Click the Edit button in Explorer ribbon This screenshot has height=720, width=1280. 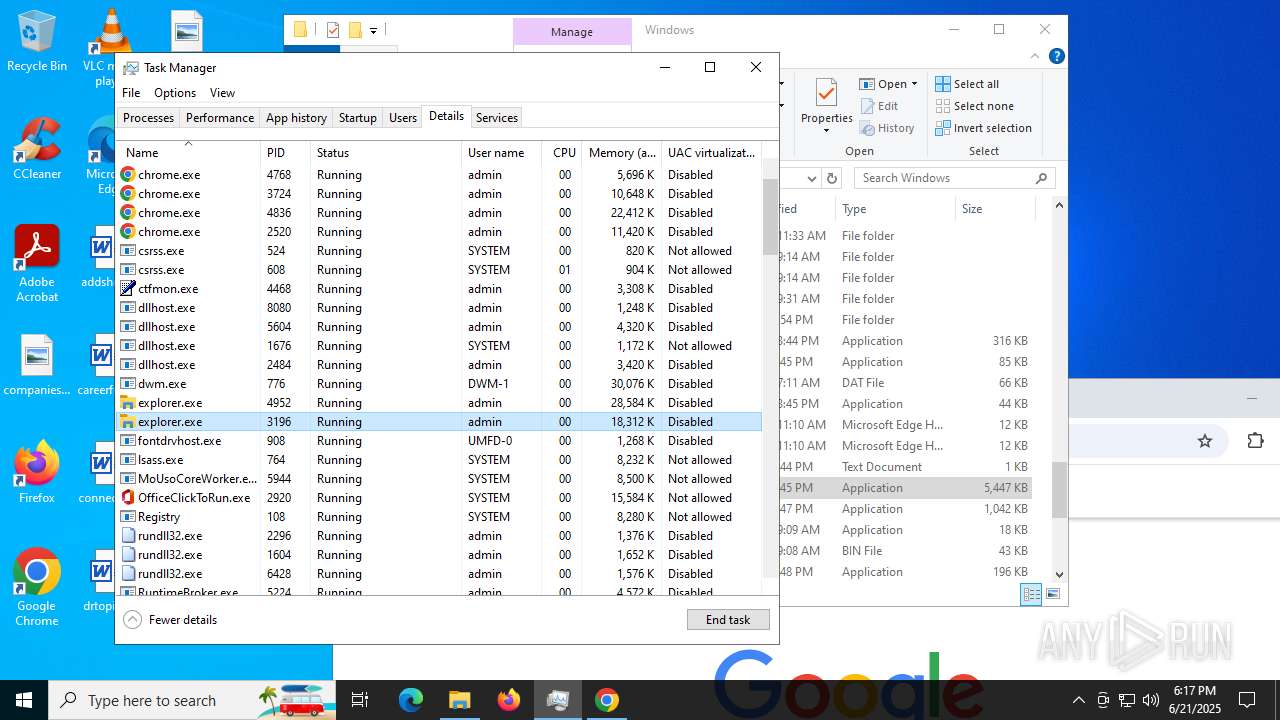click(x=879, y=106)
